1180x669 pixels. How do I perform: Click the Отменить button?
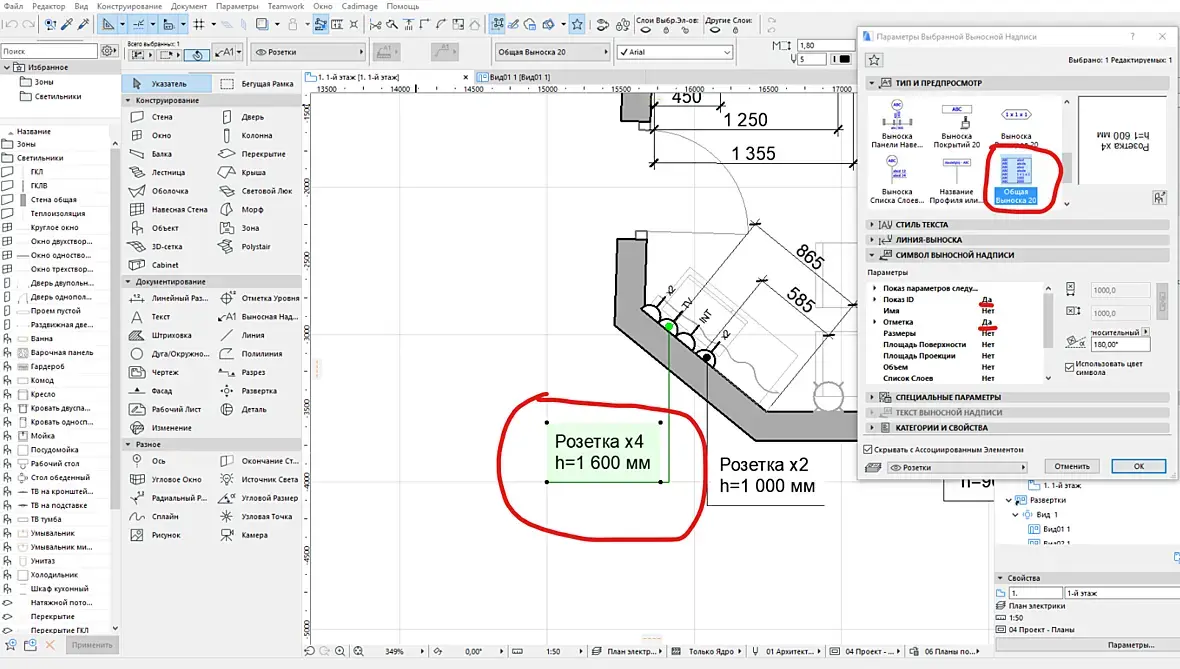coord(1071,467)
